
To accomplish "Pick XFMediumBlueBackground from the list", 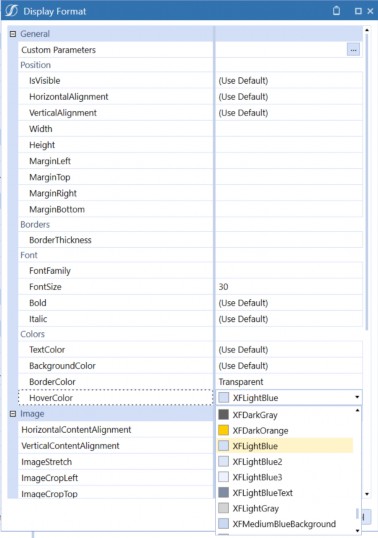I will click(285, 524).
